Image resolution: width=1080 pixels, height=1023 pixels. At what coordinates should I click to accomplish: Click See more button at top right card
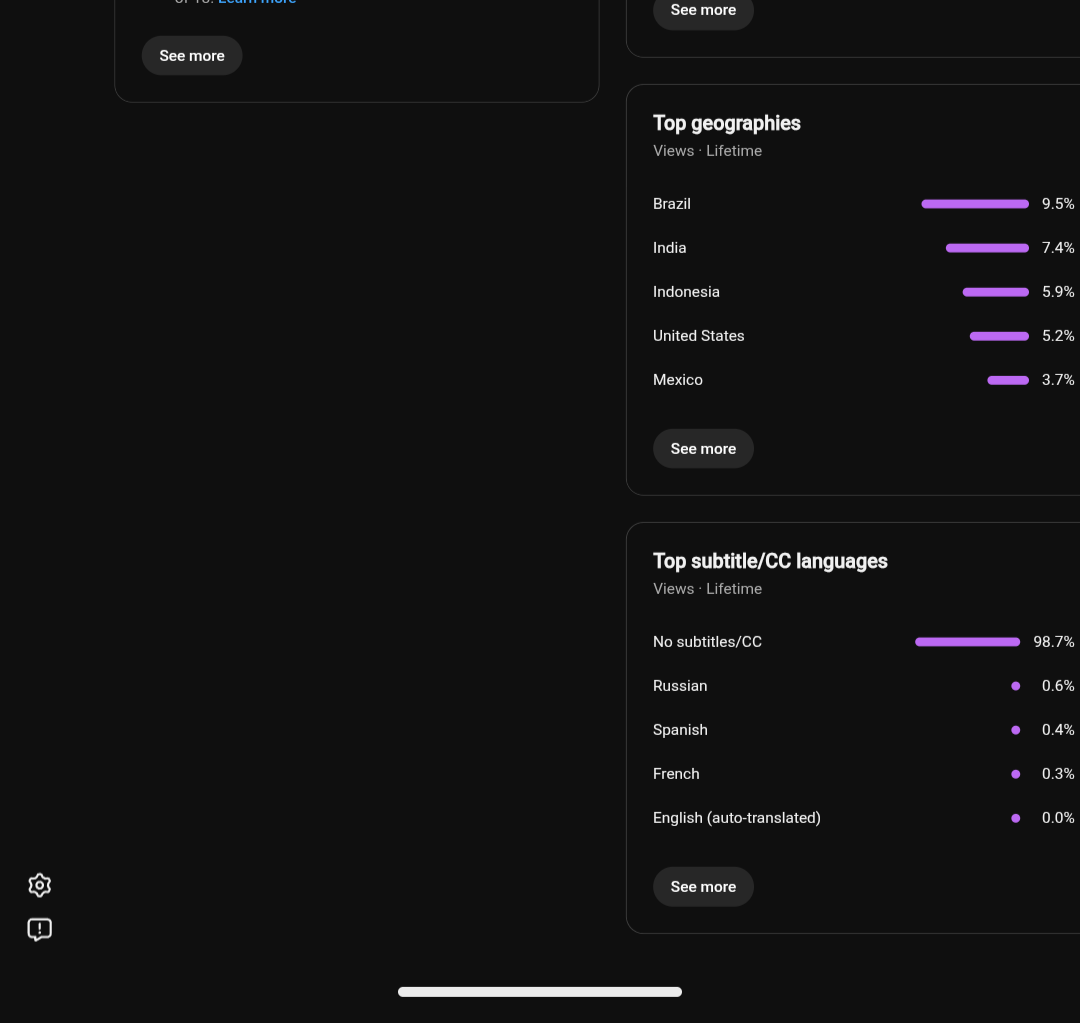click(703, 11)
